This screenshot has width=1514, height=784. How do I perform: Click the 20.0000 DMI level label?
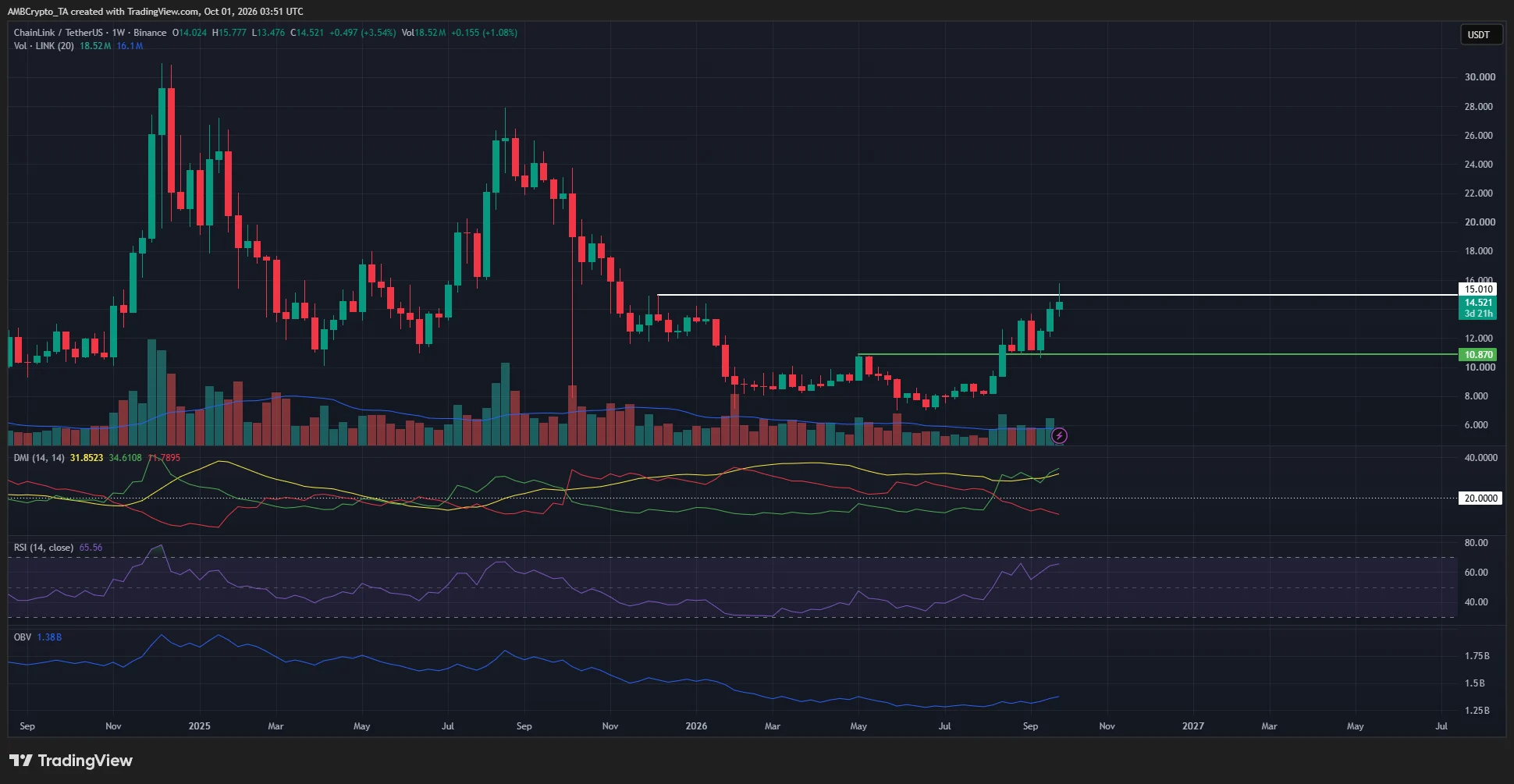coord(1480,498)
